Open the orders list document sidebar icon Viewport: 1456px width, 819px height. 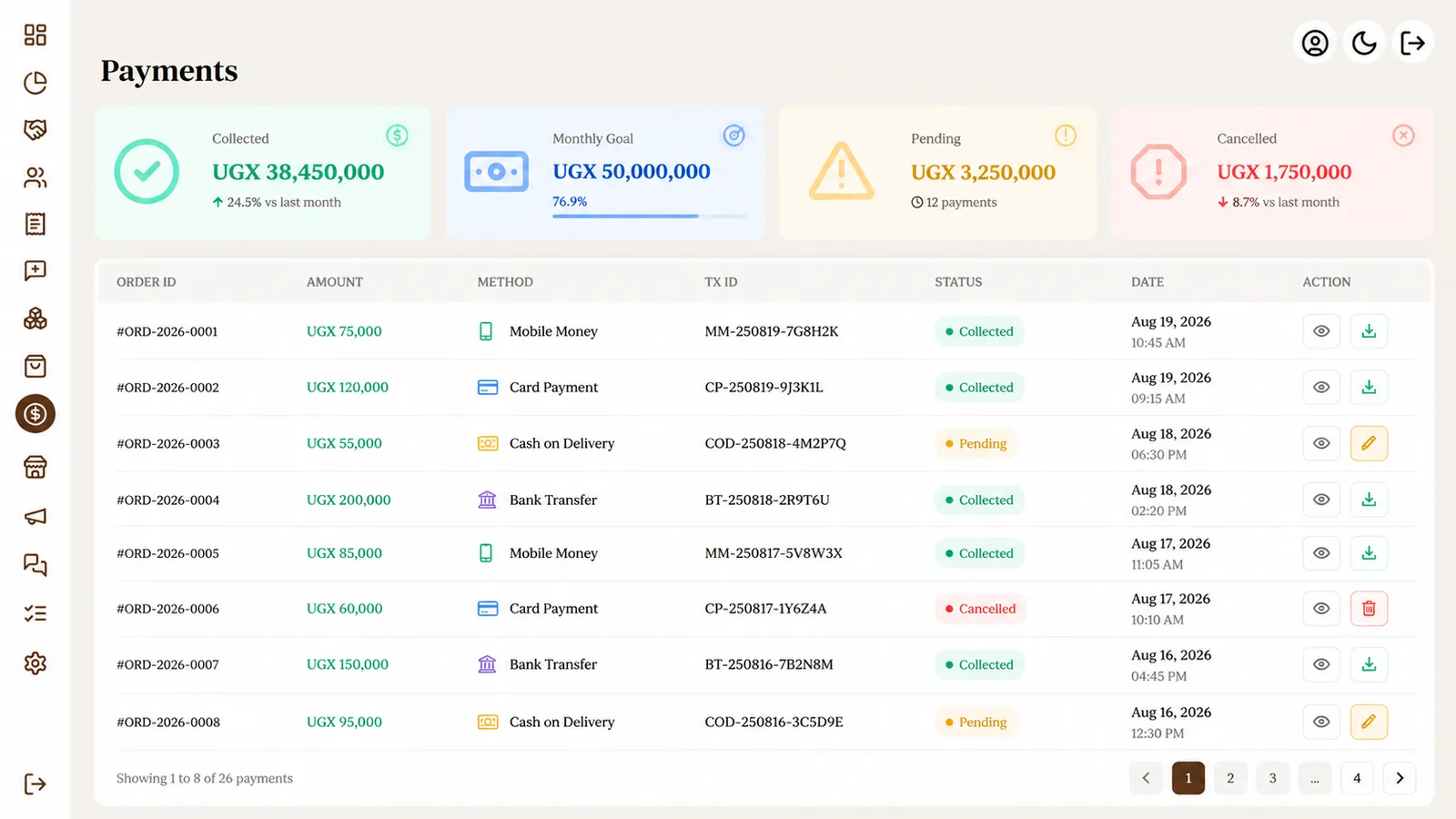(35, 224)
